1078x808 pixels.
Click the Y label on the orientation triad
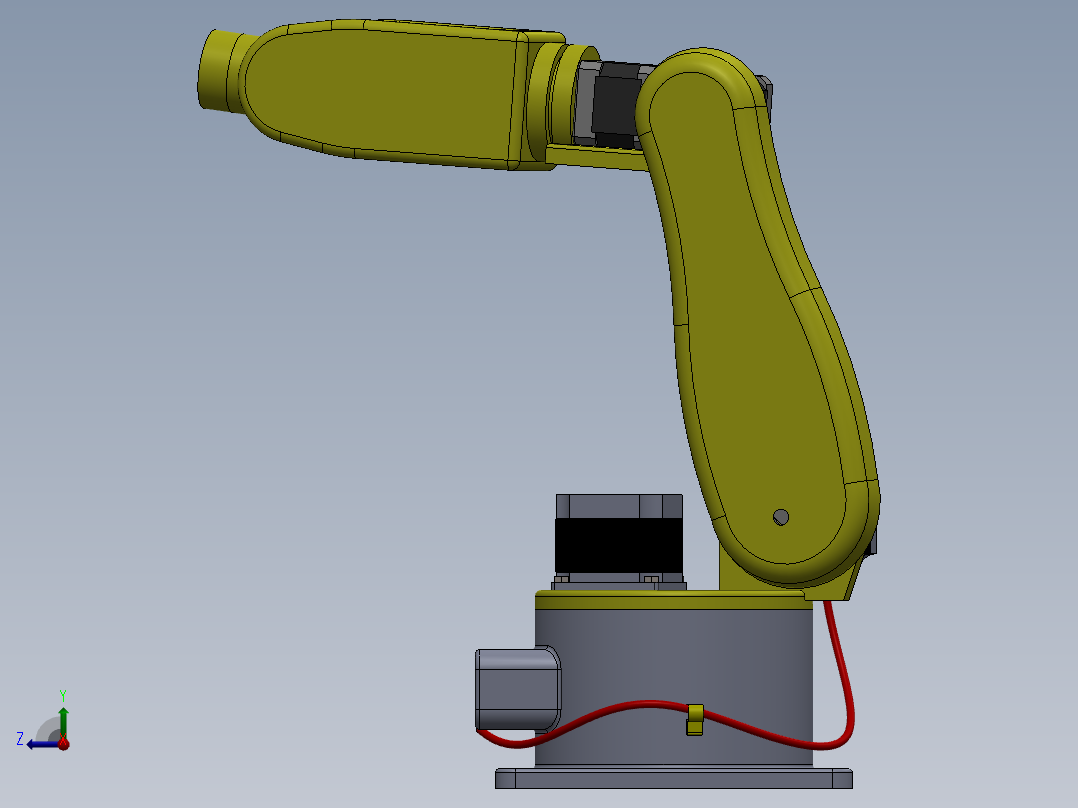63,695
